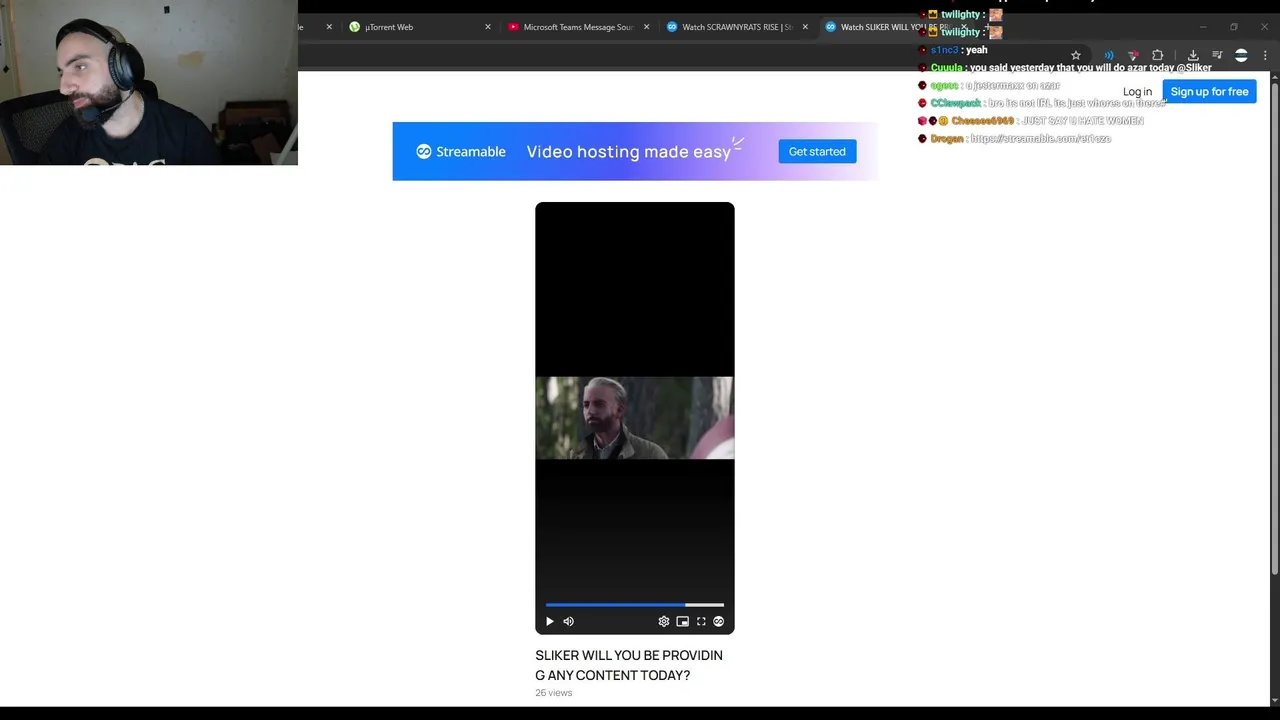Click the blue sound-wave extension icon

tap(1108, 55)
